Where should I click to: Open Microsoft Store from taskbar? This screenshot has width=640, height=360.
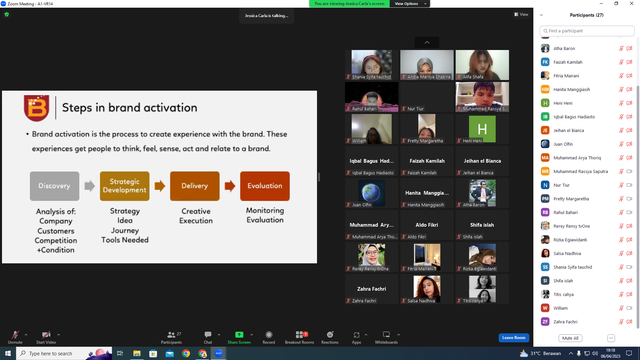coord(153,353)
